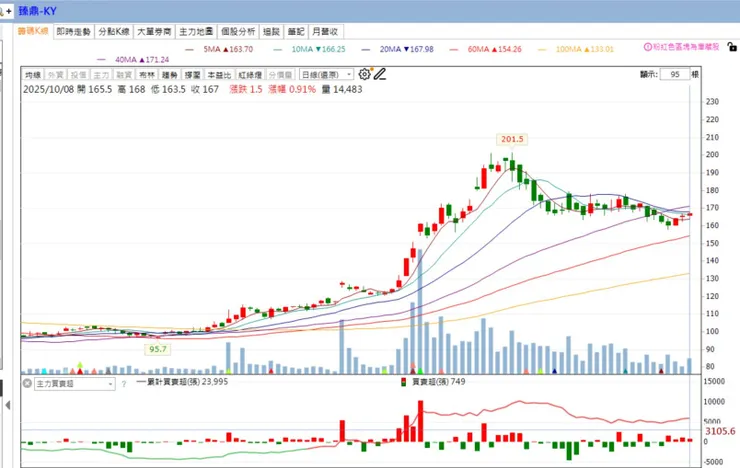This screenshot has width=740, height=468.
Task: Open the 筆記 tab
Action: coord(296,32)
